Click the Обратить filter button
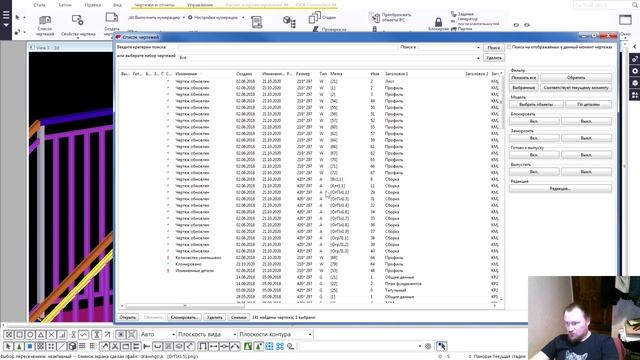 (576, 78)
